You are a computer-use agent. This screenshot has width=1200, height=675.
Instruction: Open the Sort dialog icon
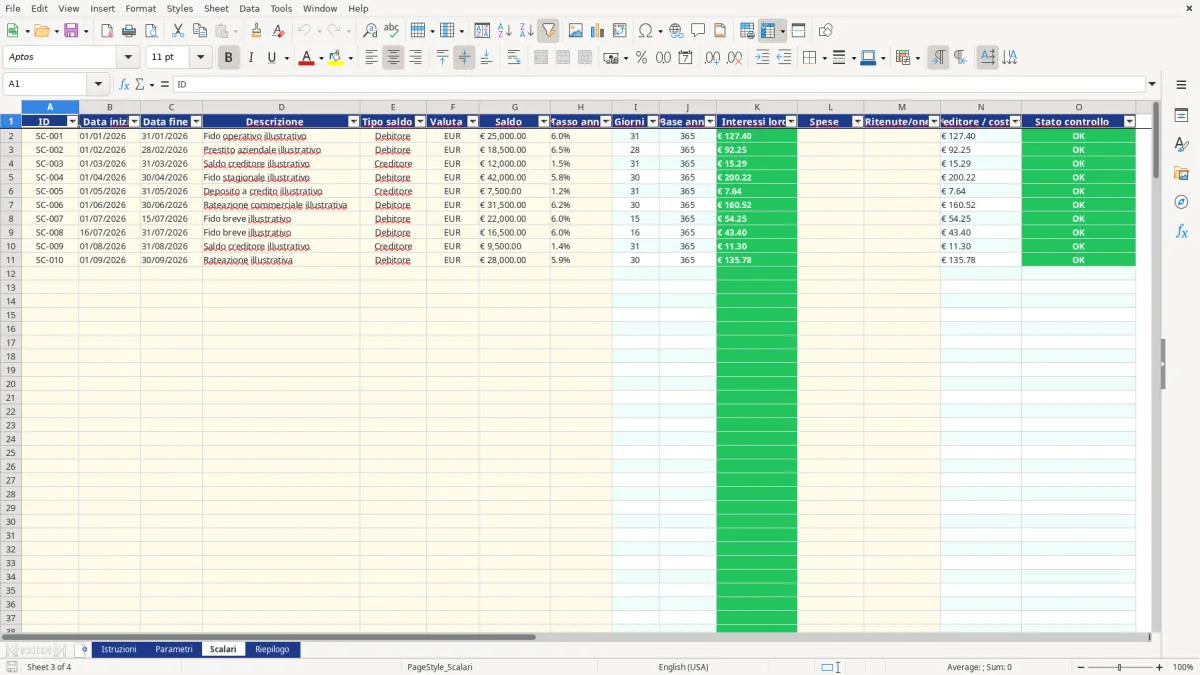[482, 31]
